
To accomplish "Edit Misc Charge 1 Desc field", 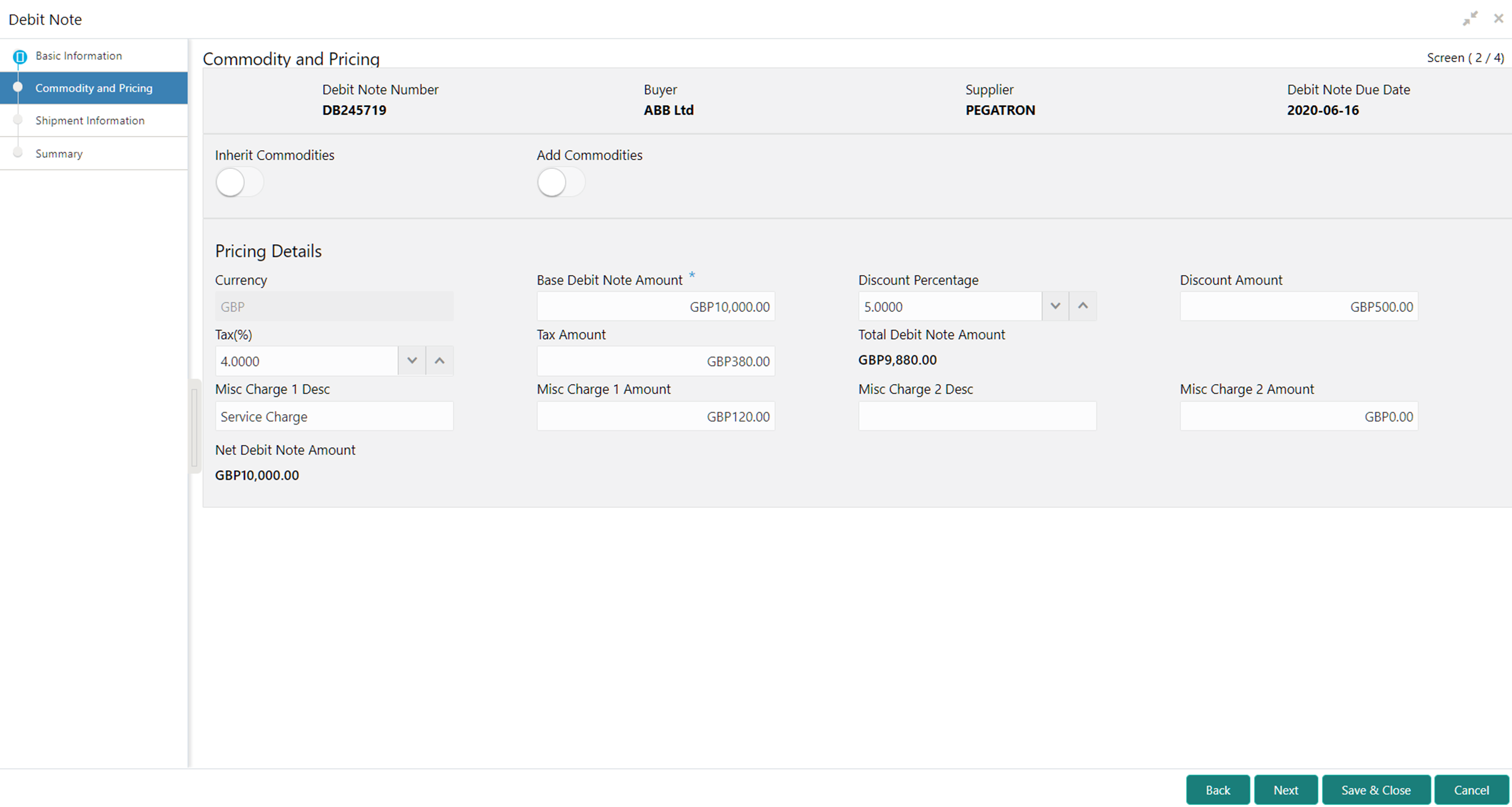I will 333,416.
